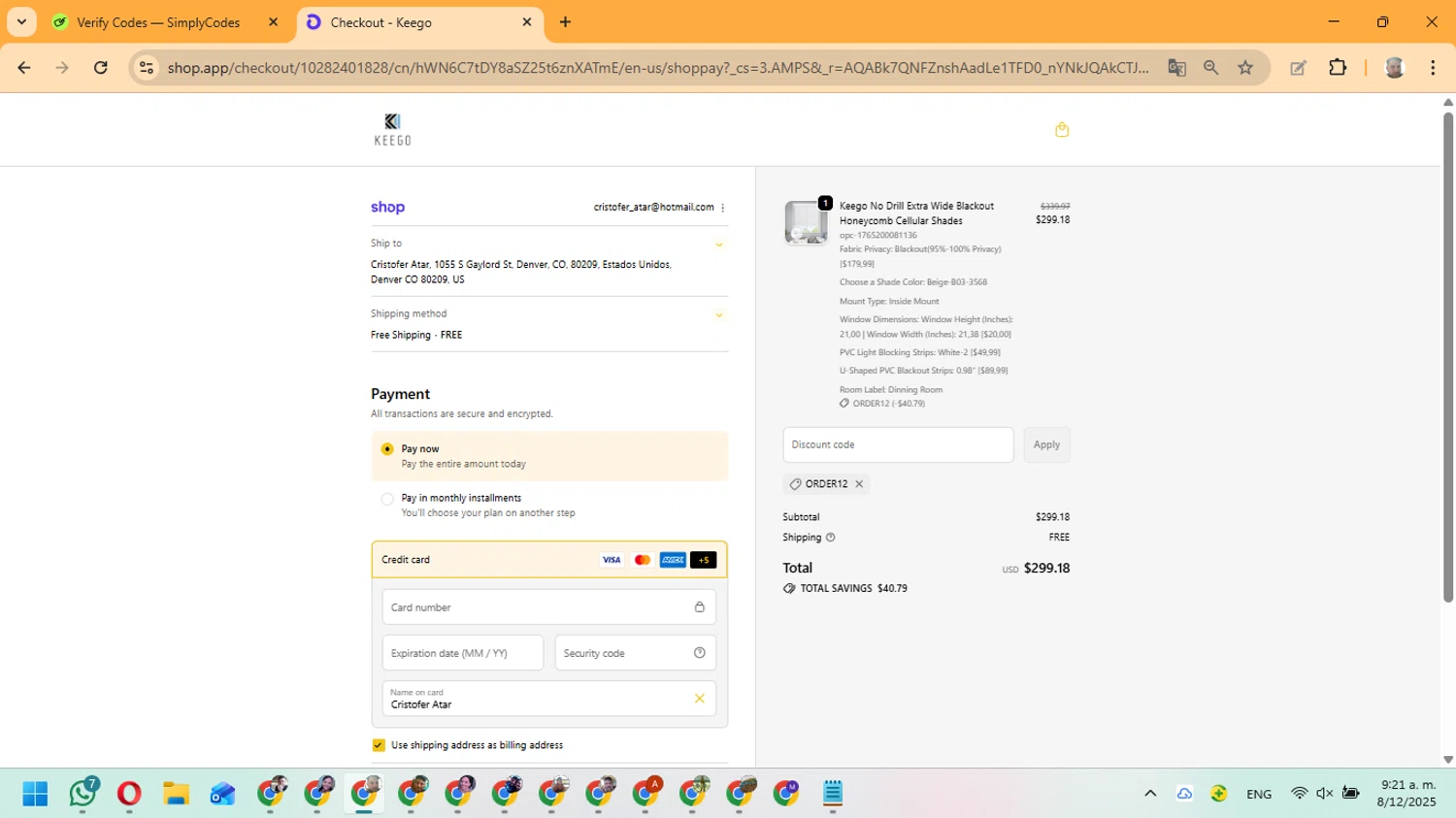The width and height of the screenshot is (1456, 818).
Task: Open the Extensions puzzle icon
Action: point(1338,68)
